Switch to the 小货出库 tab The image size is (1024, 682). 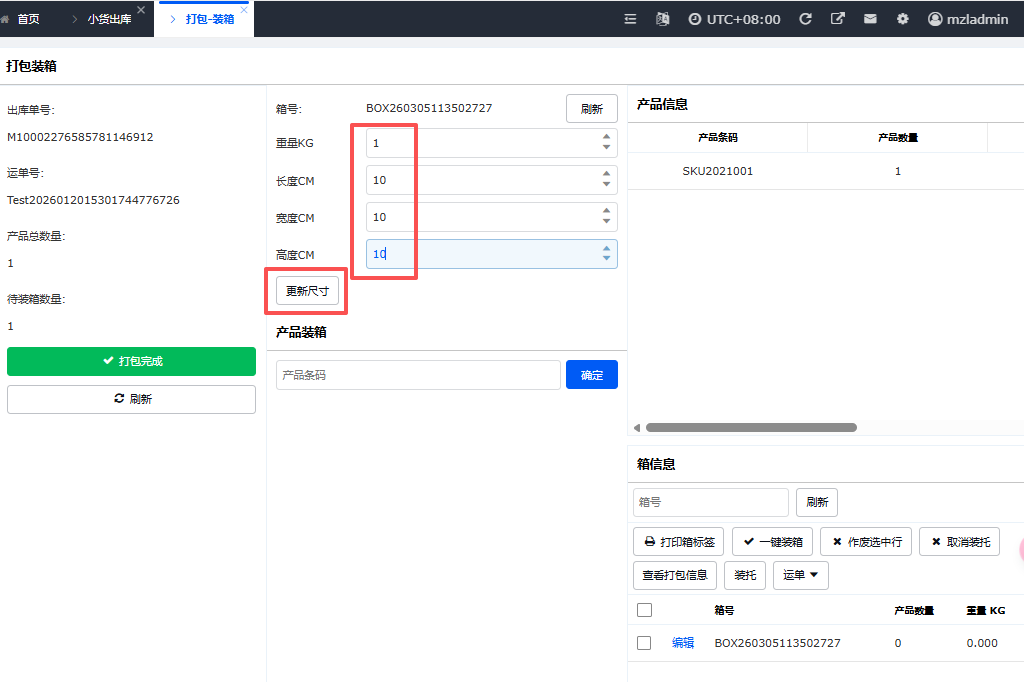pyautogui.click(x=109, y=19)
